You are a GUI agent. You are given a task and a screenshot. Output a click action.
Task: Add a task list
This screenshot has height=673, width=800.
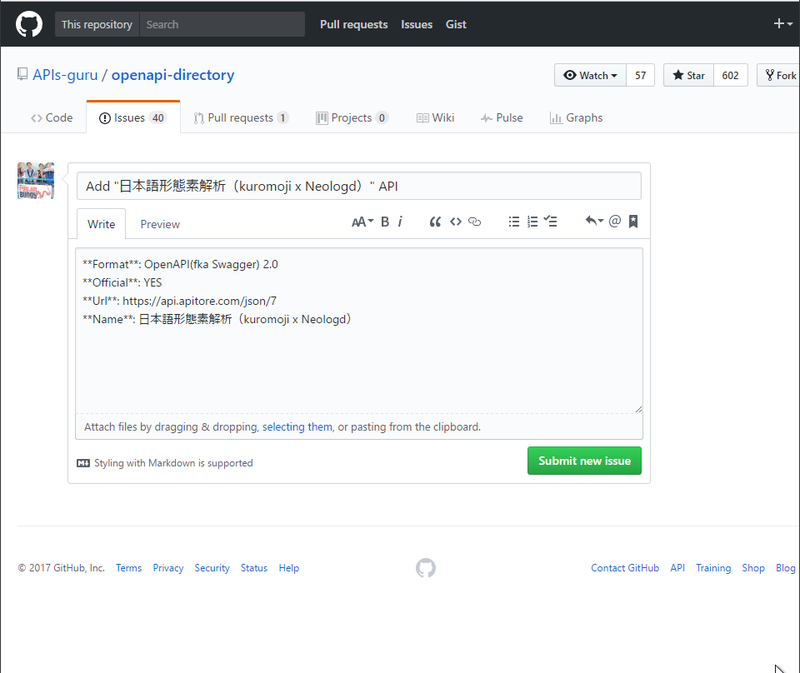551,221
